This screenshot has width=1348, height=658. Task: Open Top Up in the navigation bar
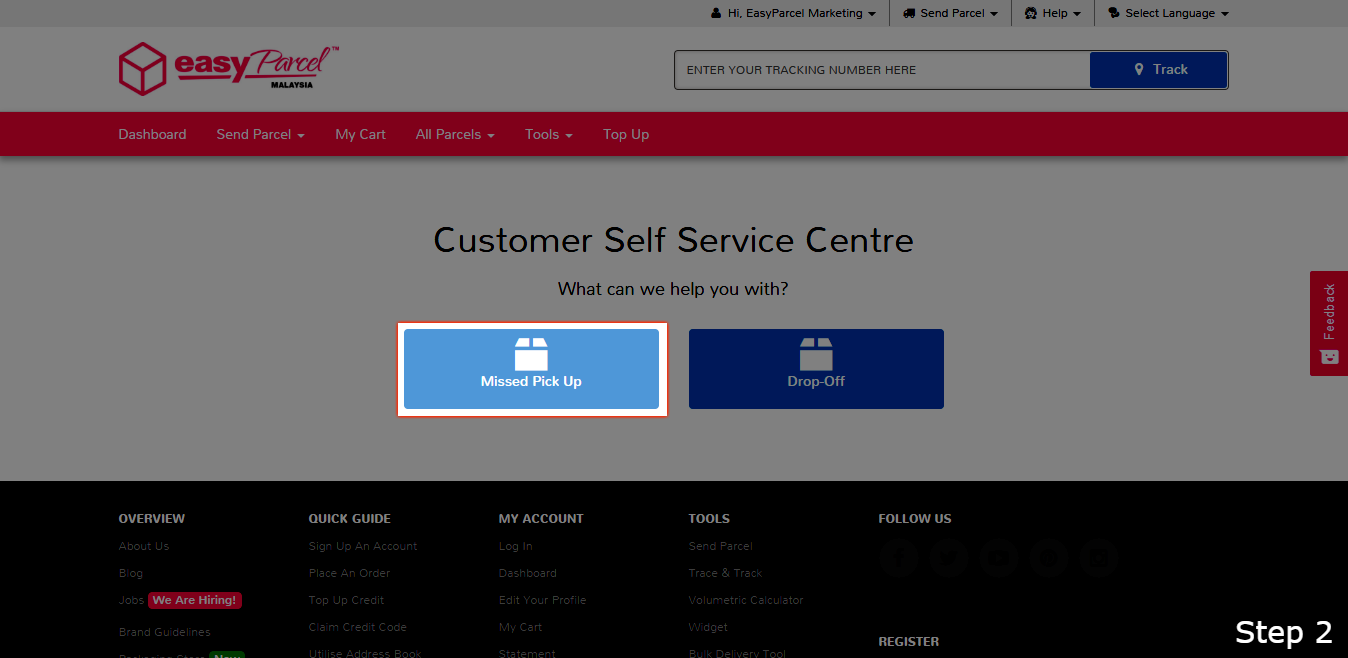click(626, 134)
